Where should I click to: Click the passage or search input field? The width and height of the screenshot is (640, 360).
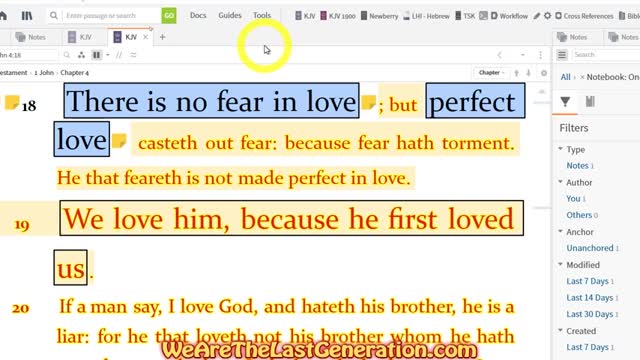pyautogui.click(x=111, y=16)
